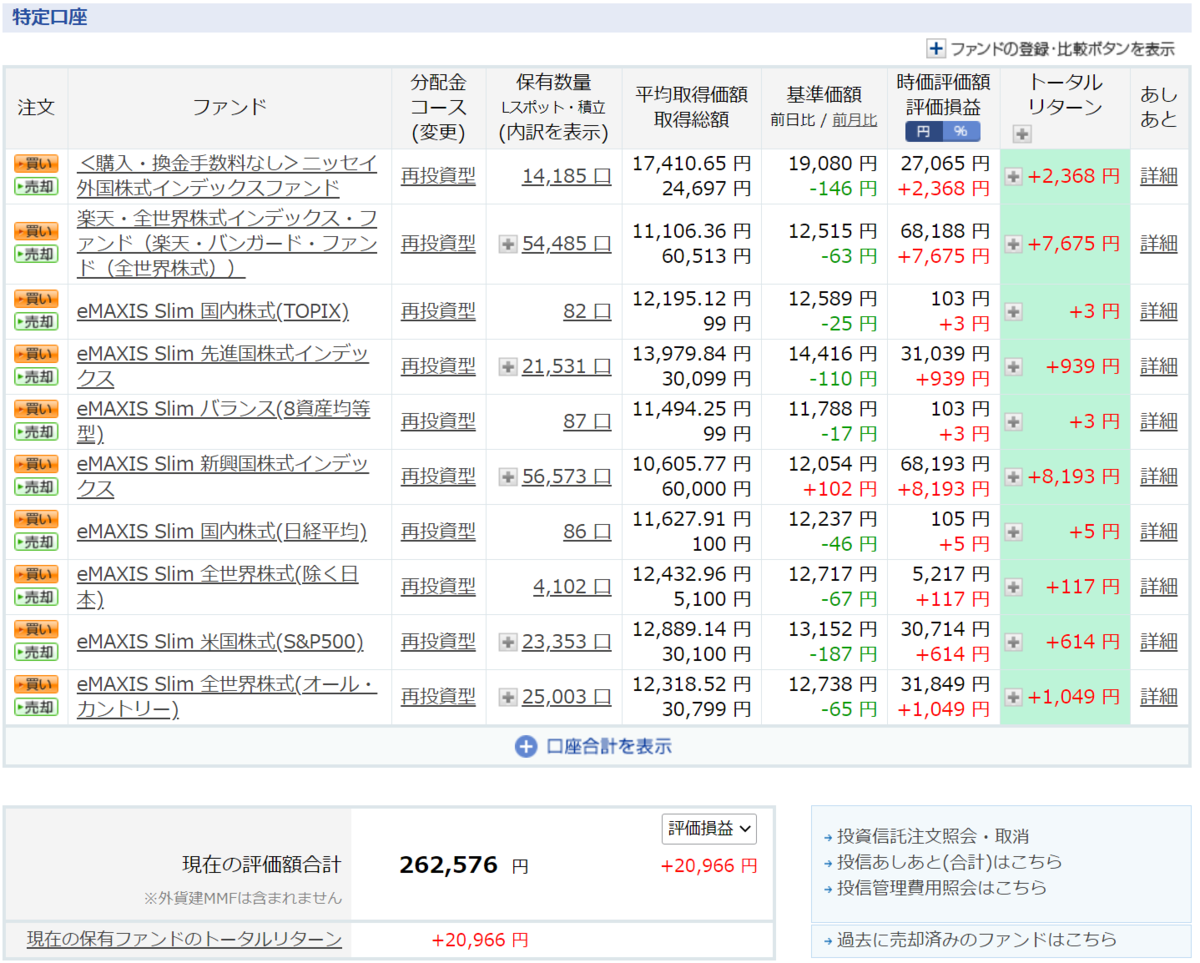This screenshot has height=963, width=1200.
Task: Click 買い button for eMAXIS Slim 国内株式(TOPIX)
Action: [36, 299]
